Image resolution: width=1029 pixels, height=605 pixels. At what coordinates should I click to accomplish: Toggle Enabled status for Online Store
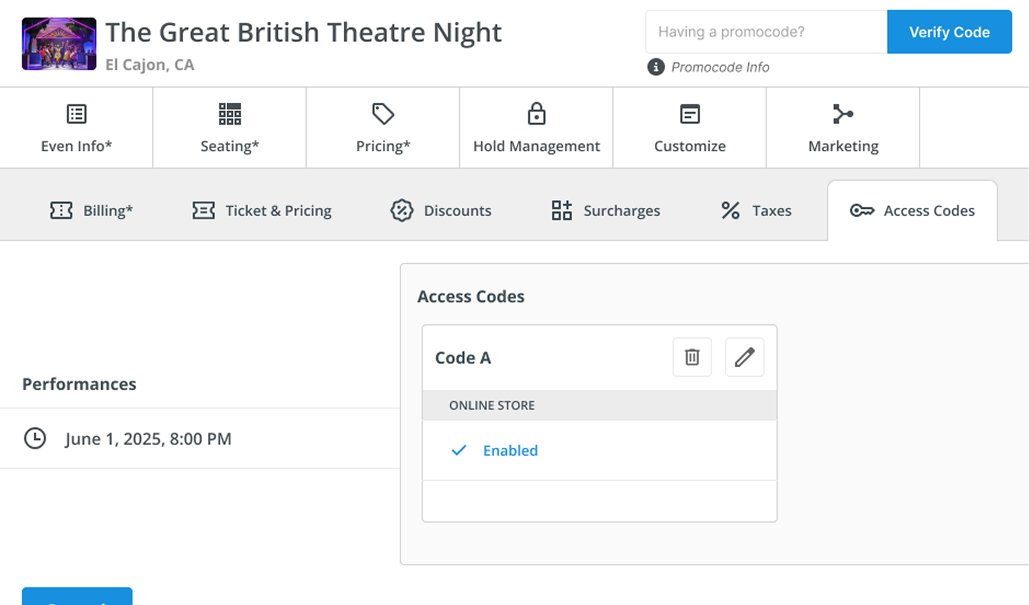pyautogui.click(x=510, y=450)
